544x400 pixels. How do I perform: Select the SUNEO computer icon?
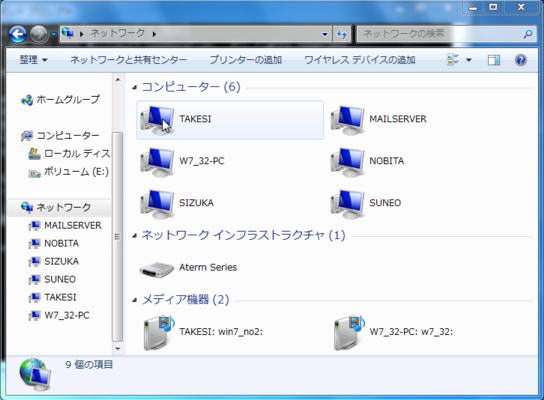347,204
